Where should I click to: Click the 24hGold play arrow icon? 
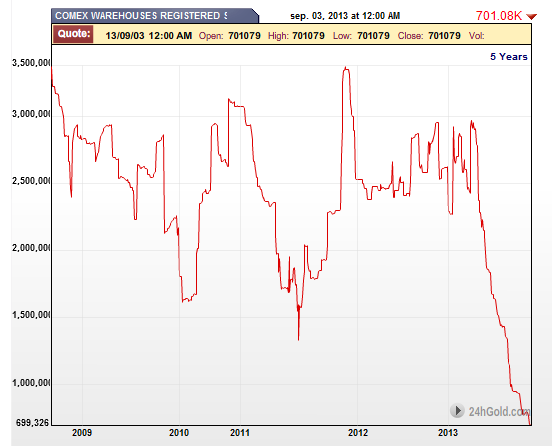tap(457, 410)
